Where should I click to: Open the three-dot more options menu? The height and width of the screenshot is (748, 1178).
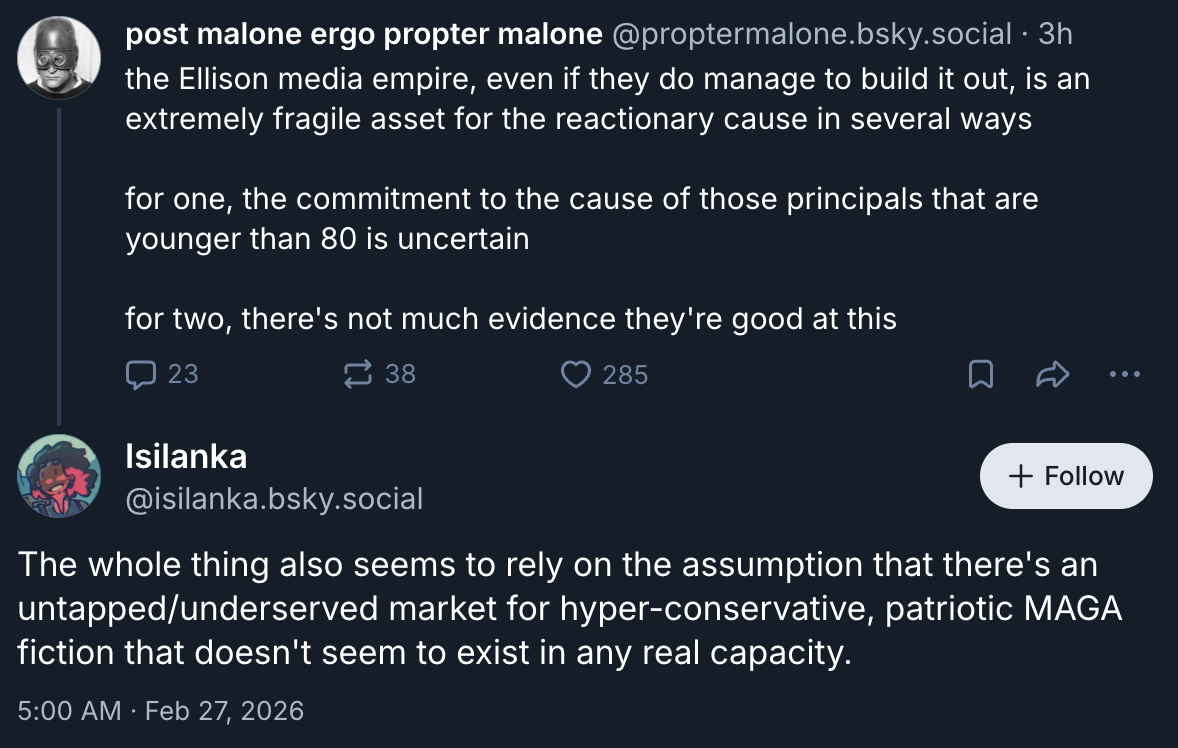click(x=1124, y=374)
